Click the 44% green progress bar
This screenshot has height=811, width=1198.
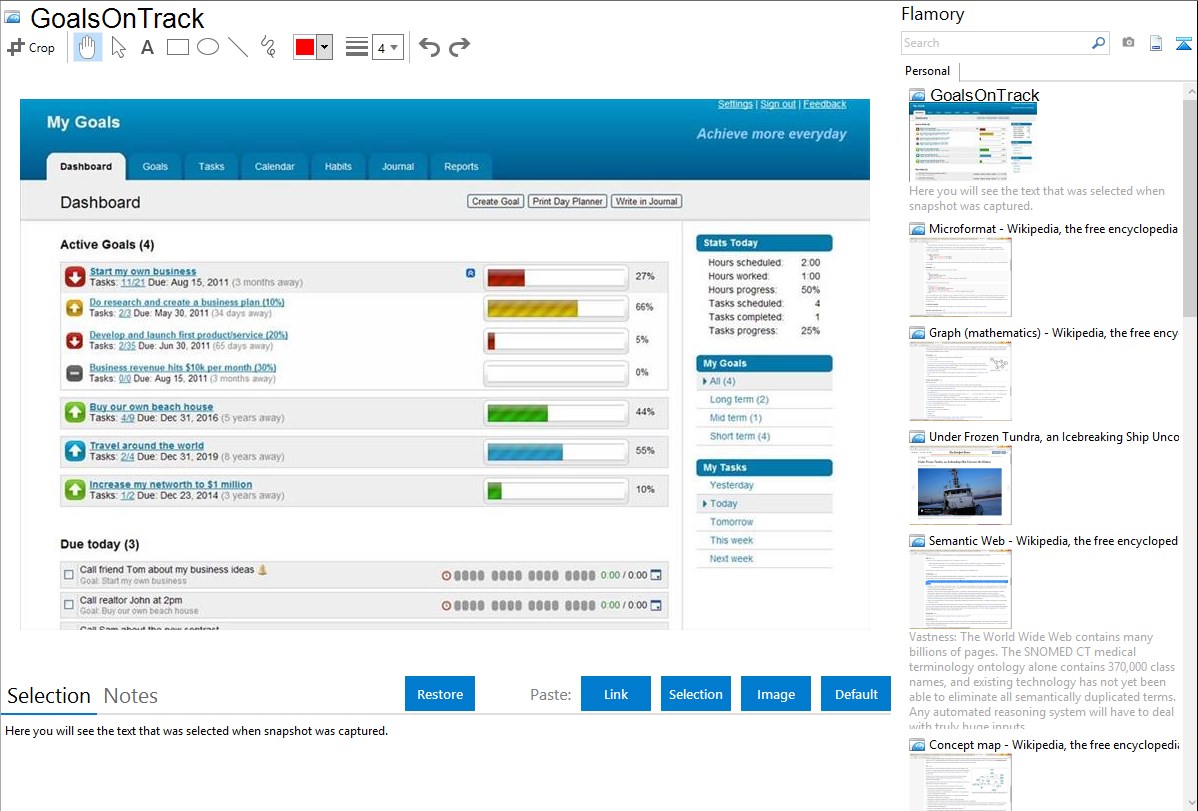[555, 413]
